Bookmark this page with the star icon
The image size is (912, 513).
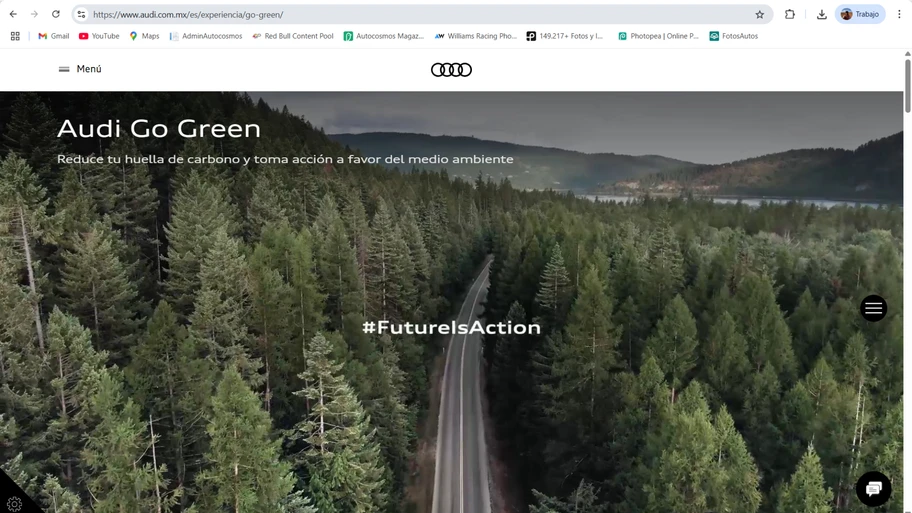click(x=760, y=15)
